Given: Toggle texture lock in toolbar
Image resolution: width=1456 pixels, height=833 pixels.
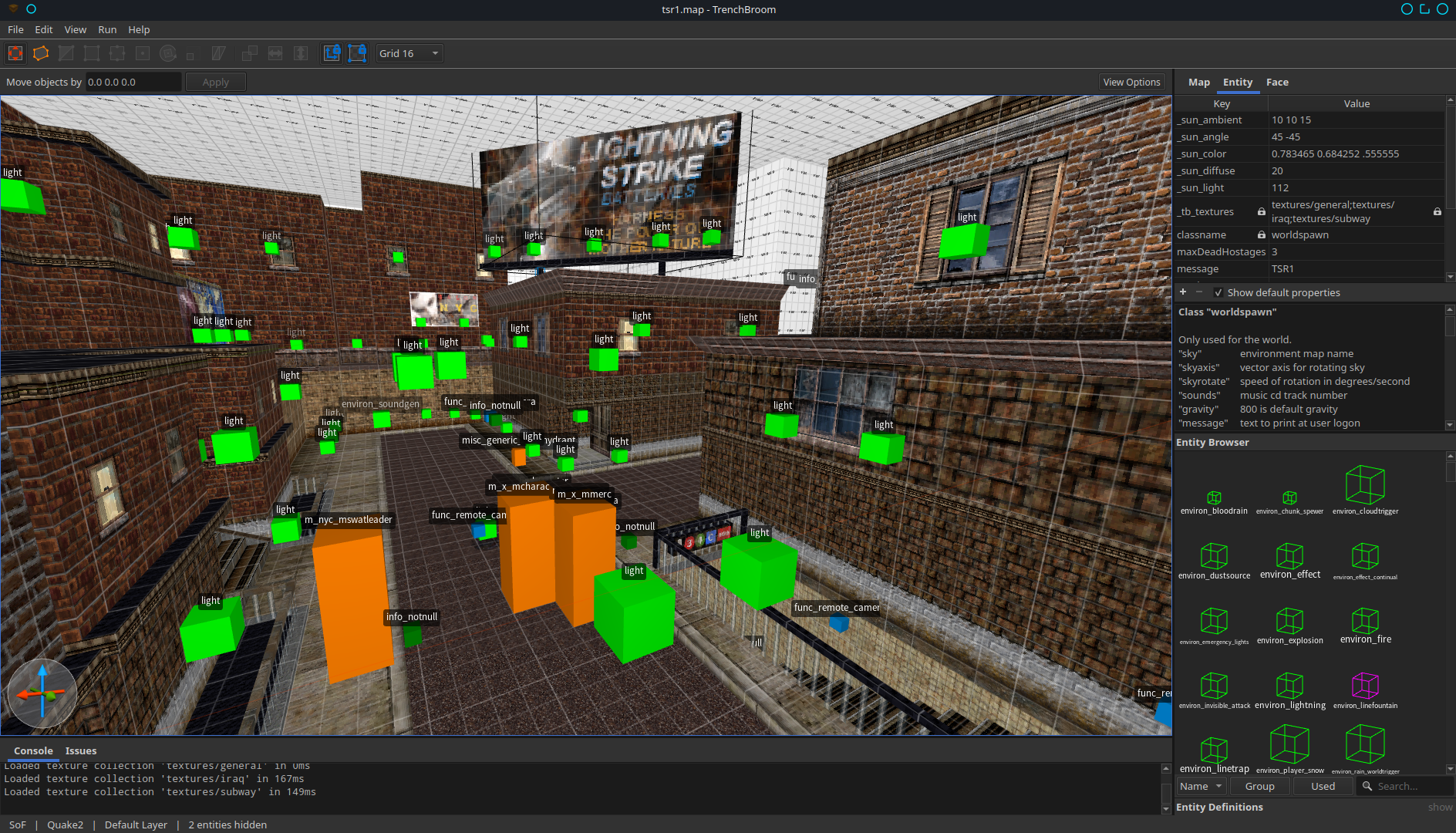Looking at the screenshot, I should (332, 53).
